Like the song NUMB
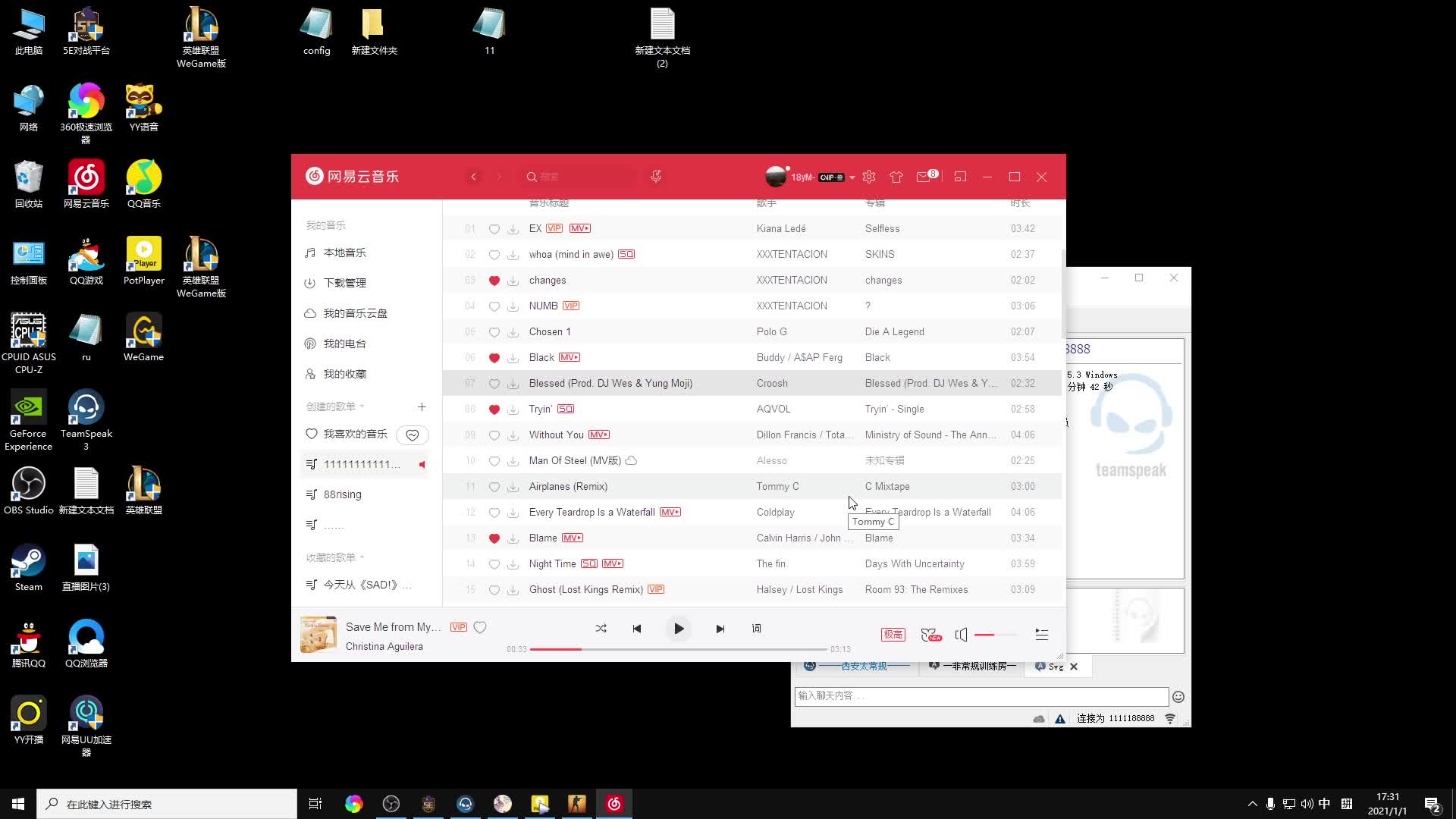This screenshot has width=1456, height=819. (x=494, y=306)
